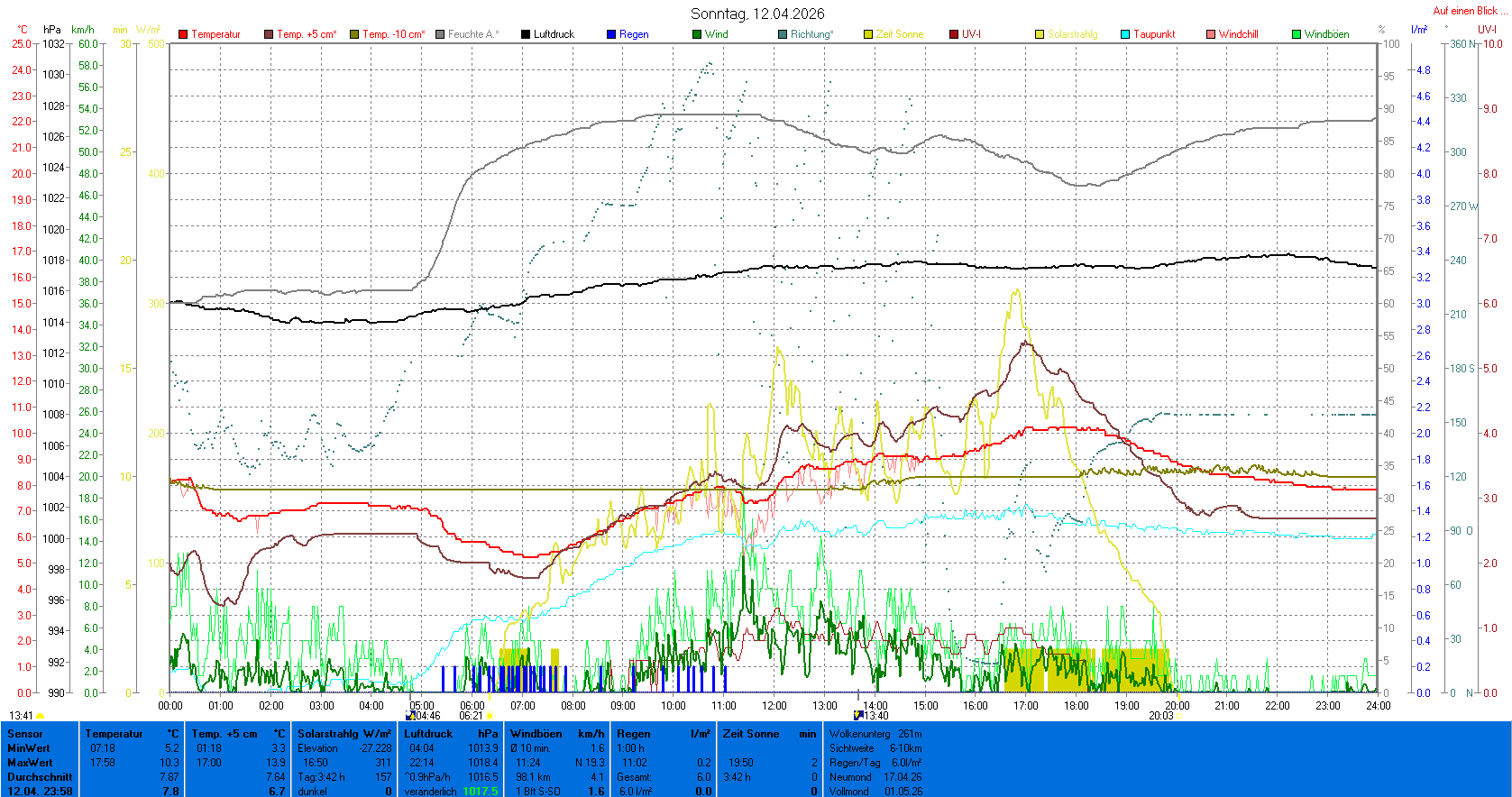Viewport: 1512px width, 797px height.
Task: Click the sunrise icon next to 06:21
Action: coord(490,716)
